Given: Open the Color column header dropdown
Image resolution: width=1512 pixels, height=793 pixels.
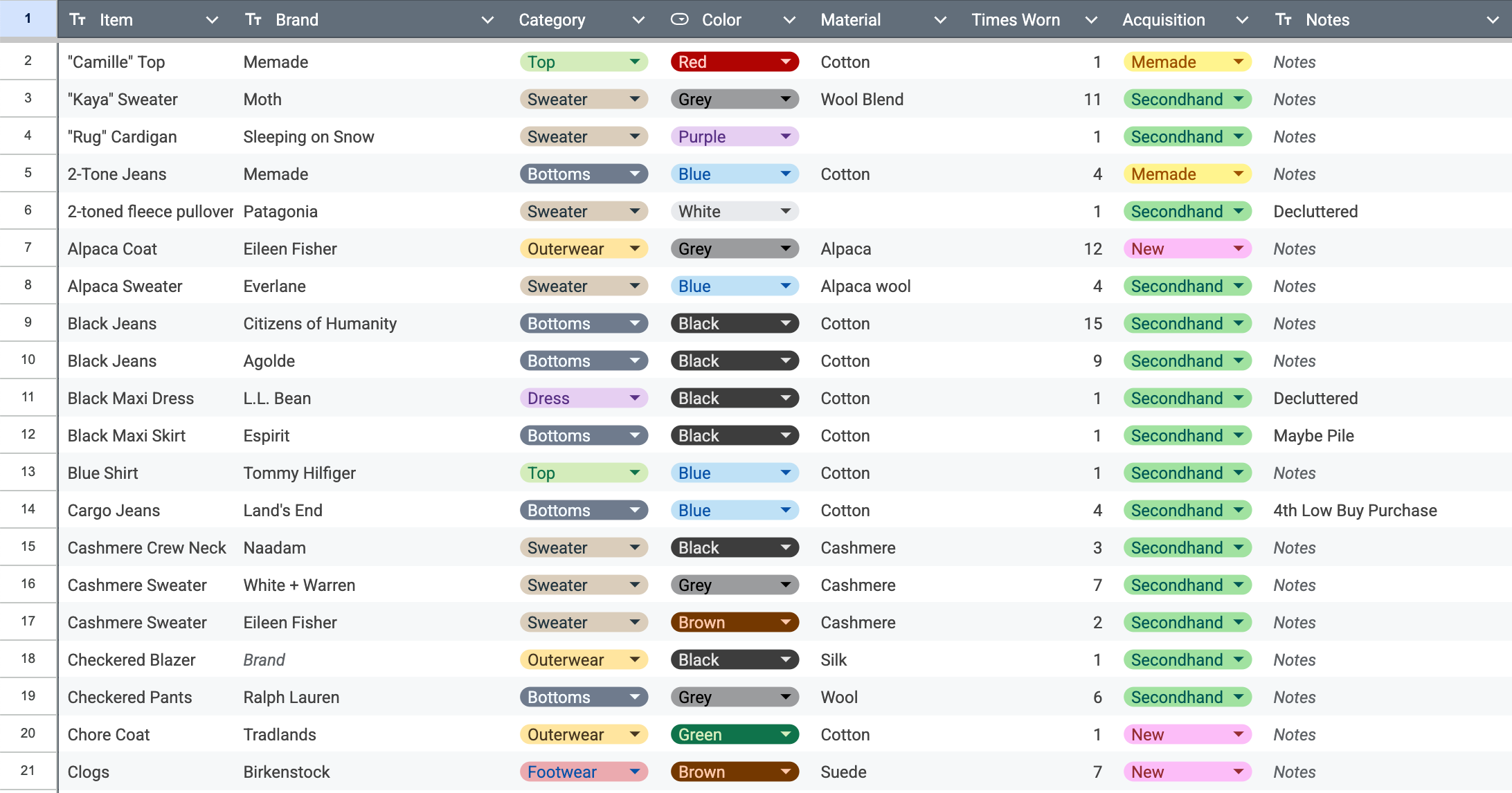Looking at the screenshot, I should pos(789,20).
